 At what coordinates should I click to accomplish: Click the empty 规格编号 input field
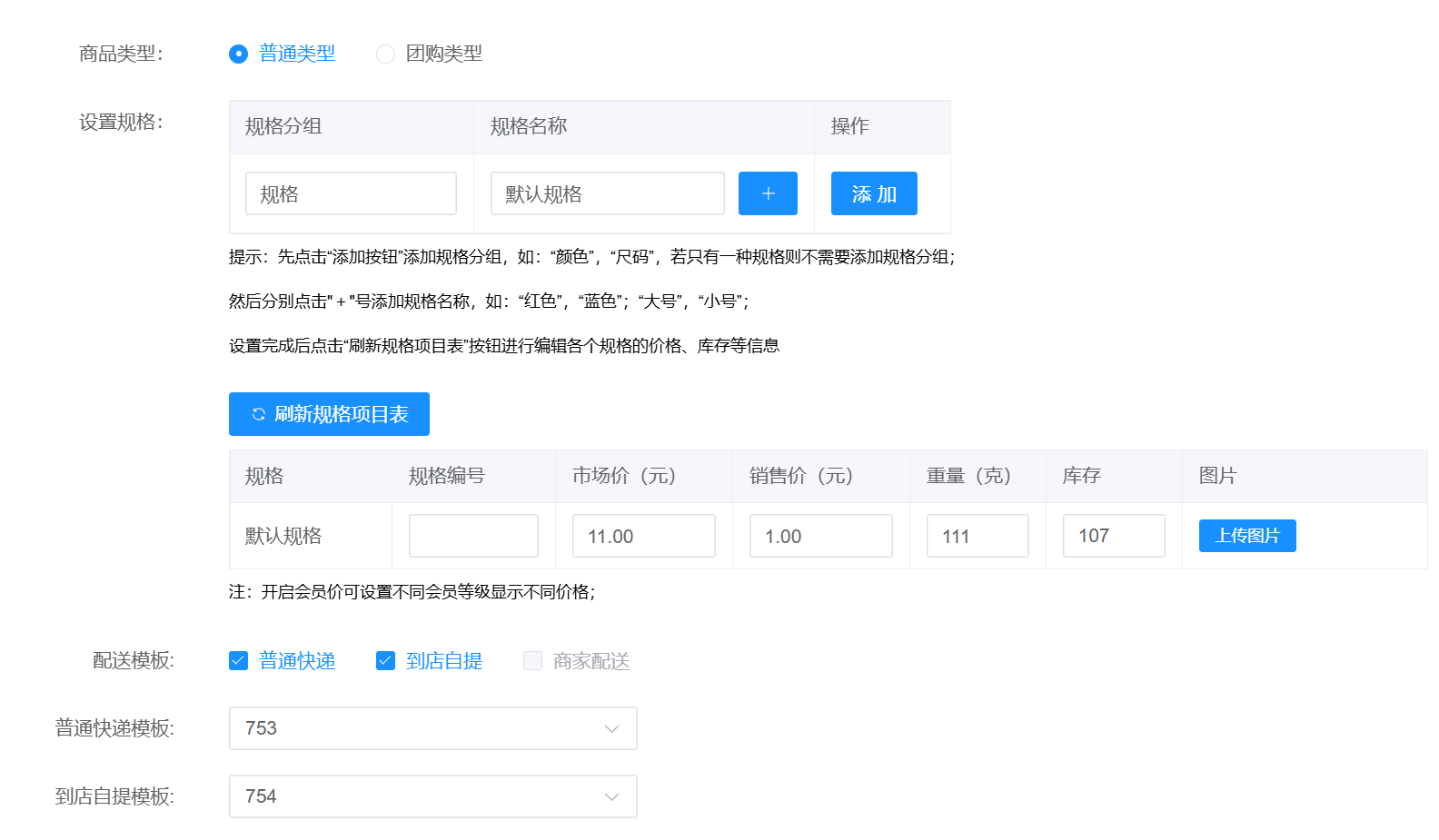(x=473, y=536)
